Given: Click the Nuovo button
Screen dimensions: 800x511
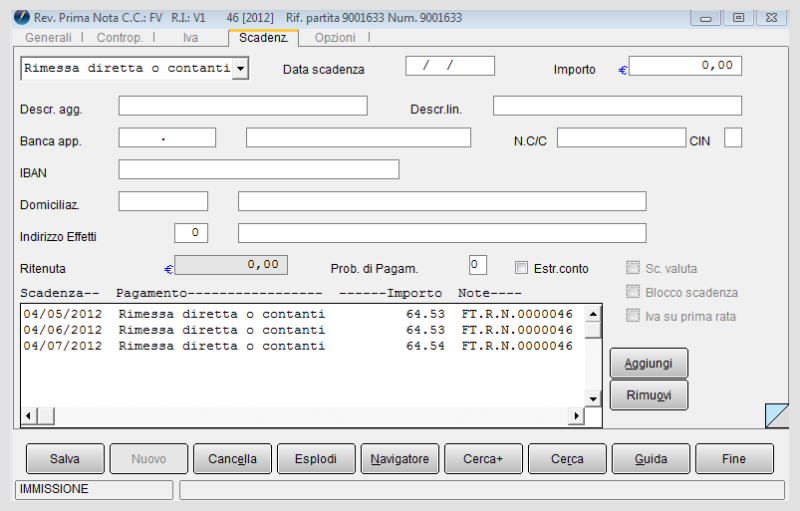Looking at the screenshot, I should pos(149,459).
